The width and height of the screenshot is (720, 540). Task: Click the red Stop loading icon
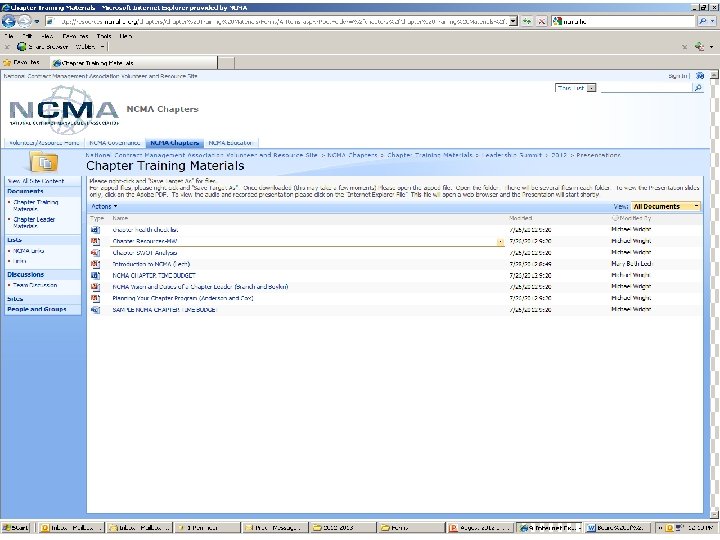point(542,21)
